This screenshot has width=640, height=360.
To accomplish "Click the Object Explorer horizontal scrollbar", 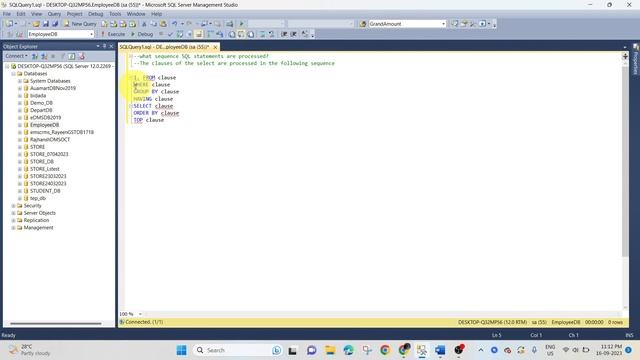I will 56,324.
